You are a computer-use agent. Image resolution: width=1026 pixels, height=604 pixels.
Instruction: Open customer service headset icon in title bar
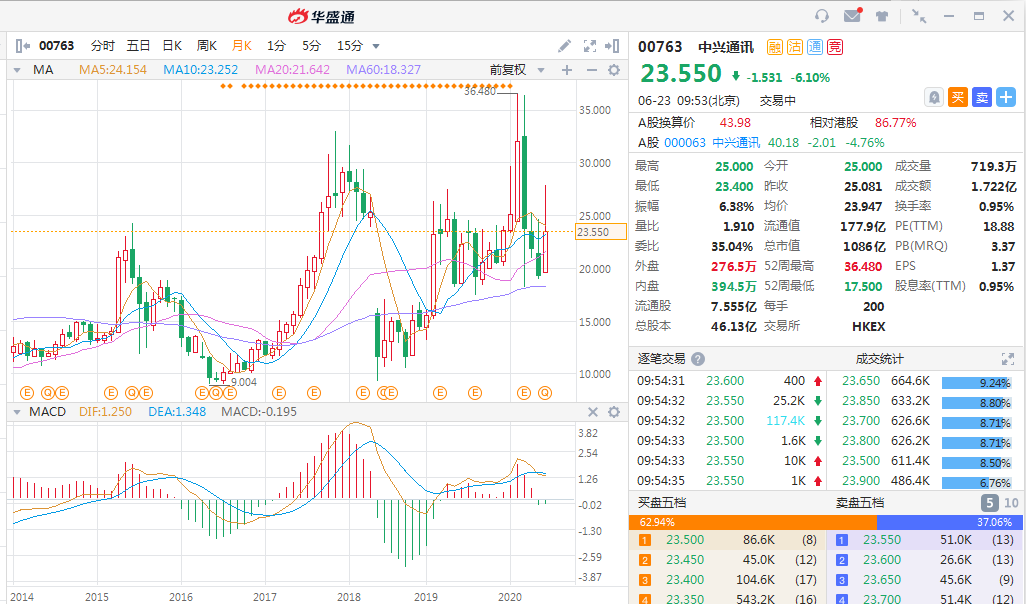point(822,16)
